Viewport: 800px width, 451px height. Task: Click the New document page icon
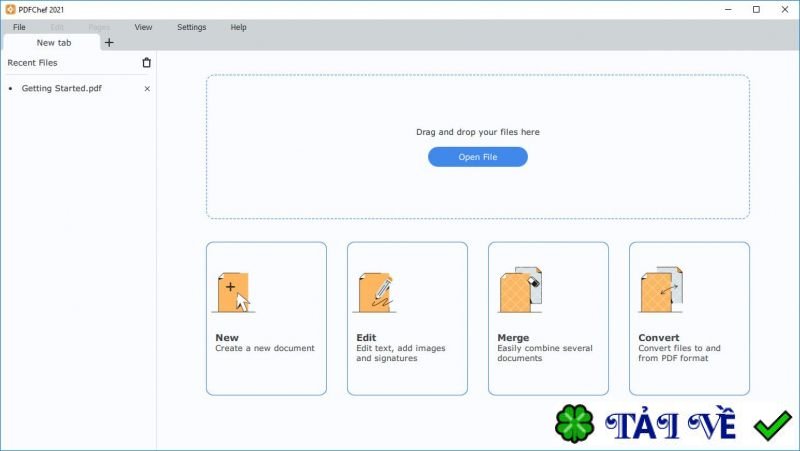point(234,292)
